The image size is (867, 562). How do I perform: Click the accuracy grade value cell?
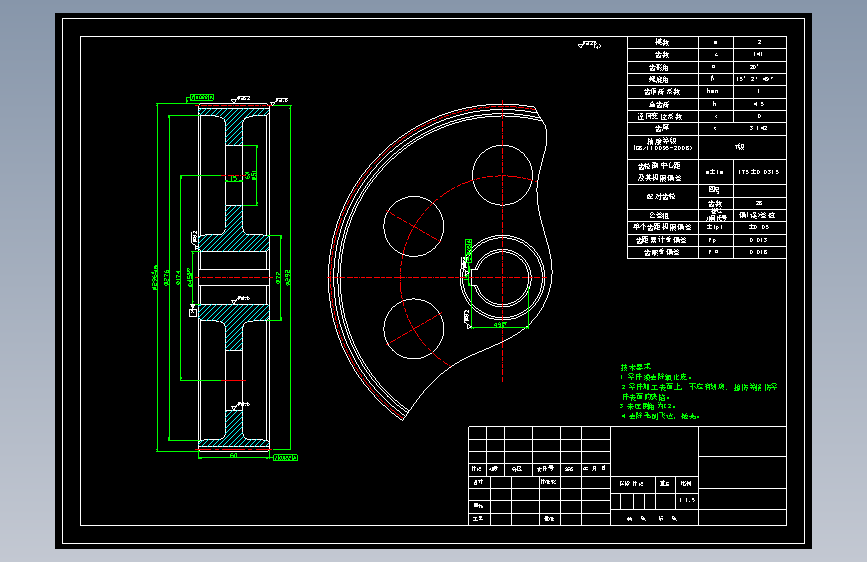742,147
